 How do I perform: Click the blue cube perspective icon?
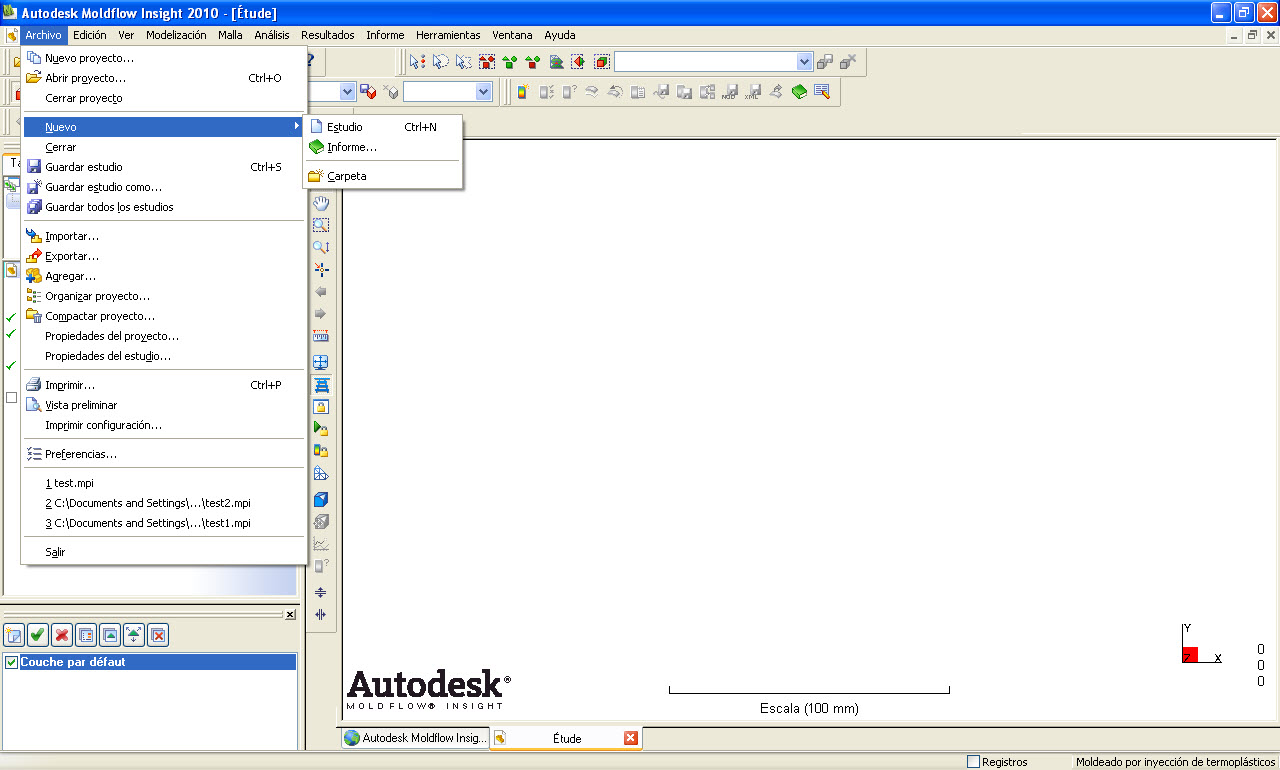click(x=321, y=499)
